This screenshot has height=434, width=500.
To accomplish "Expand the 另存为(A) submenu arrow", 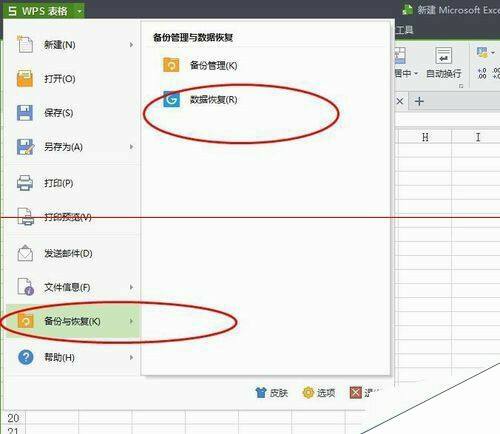I will 131,147.
